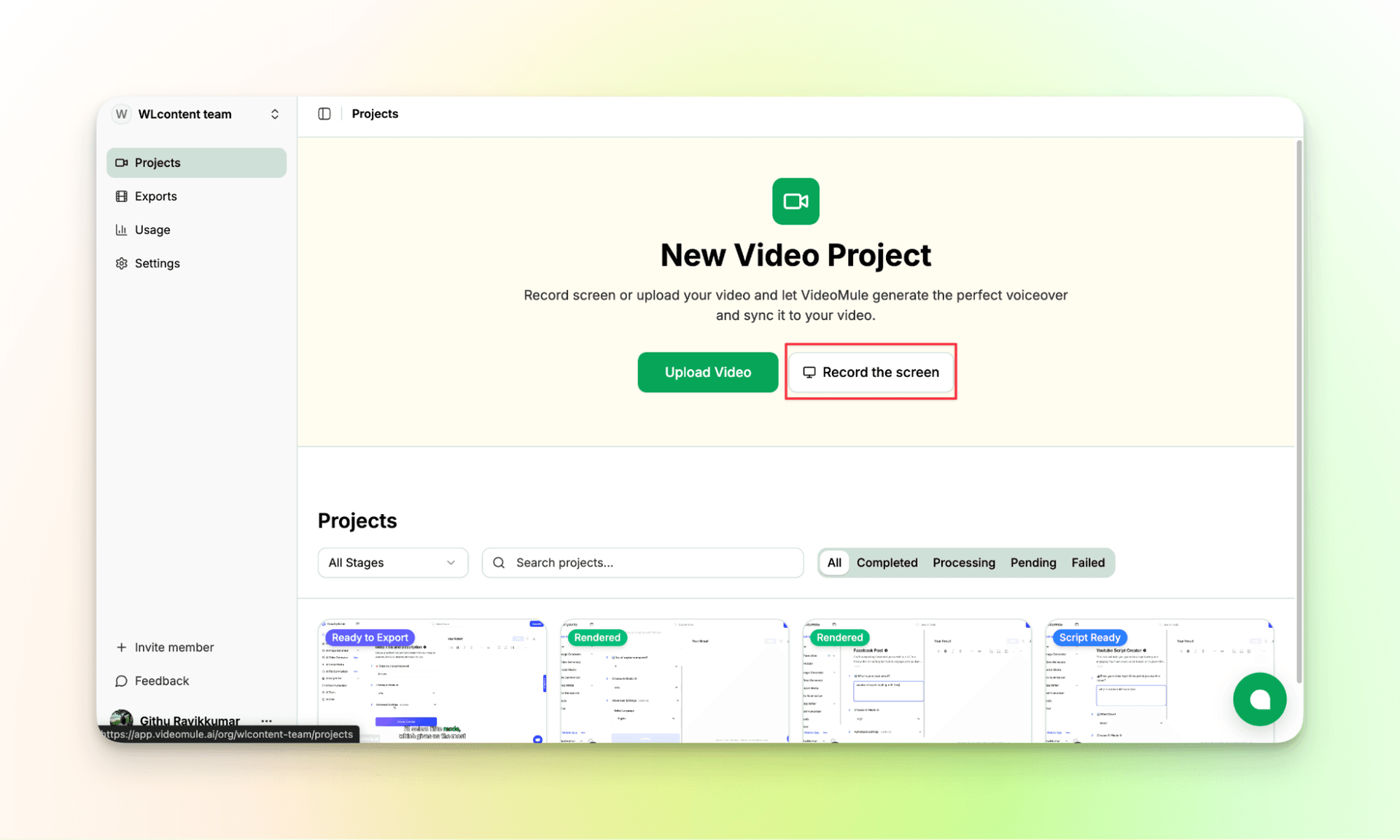1400x840 pixels.
Task: Select the Pending filter tab
Action: [x=1032, y=562]
